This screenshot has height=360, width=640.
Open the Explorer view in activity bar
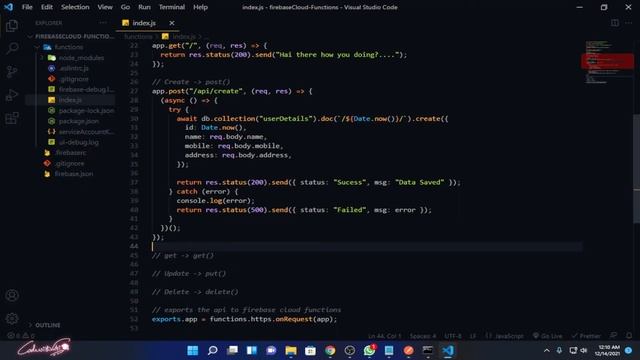point(12,26)
